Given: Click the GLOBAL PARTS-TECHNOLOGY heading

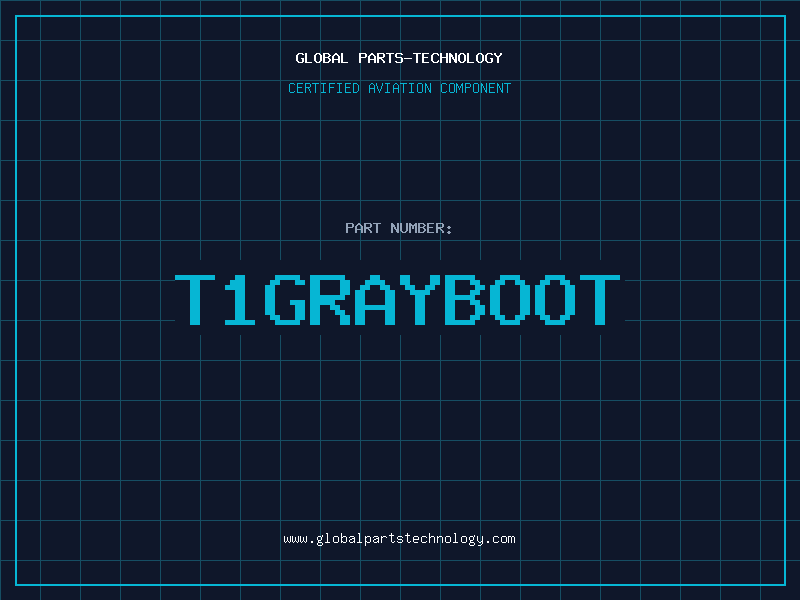Looking at the screenshot, I should [399, 58].
